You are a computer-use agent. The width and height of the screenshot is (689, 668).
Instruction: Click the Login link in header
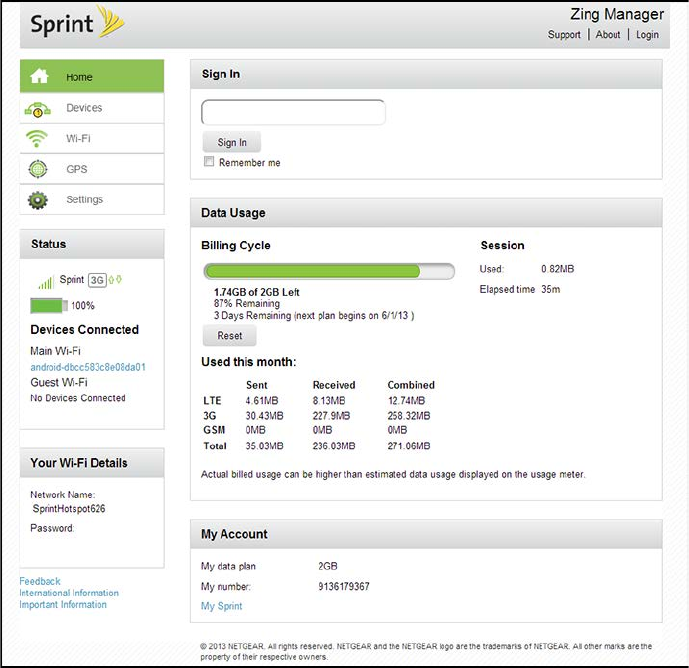click(647, 35)
